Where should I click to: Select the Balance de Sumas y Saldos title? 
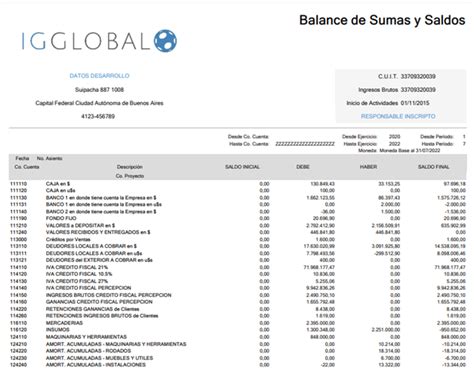point(382,20)
